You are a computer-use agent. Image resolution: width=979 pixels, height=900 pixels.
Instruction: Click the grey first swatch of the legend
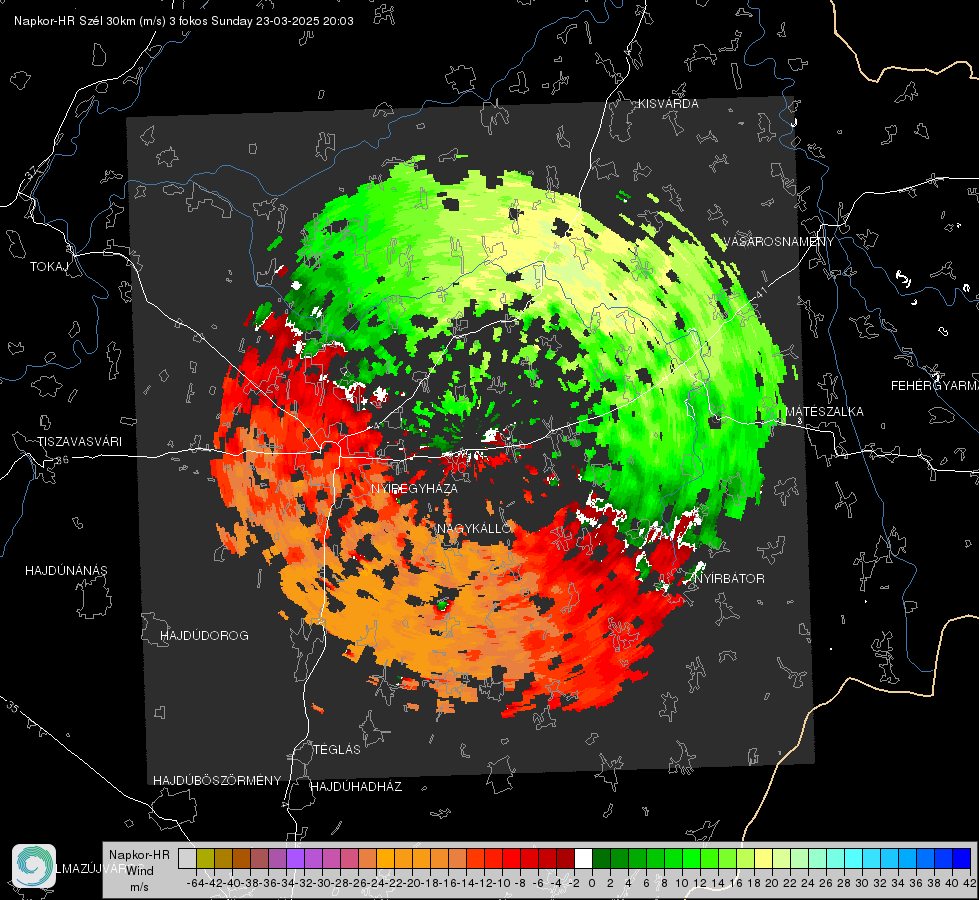187,858
